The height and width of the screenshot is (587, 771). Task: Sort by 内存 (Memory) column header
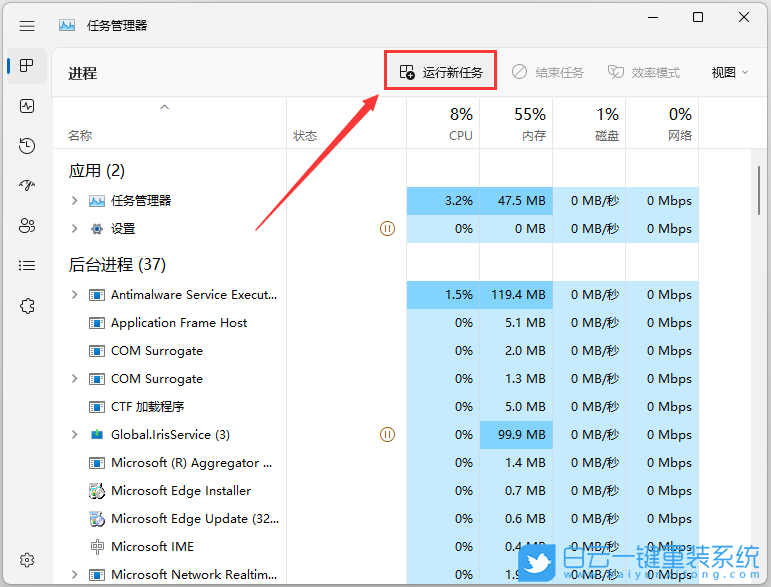pos(516,123)
